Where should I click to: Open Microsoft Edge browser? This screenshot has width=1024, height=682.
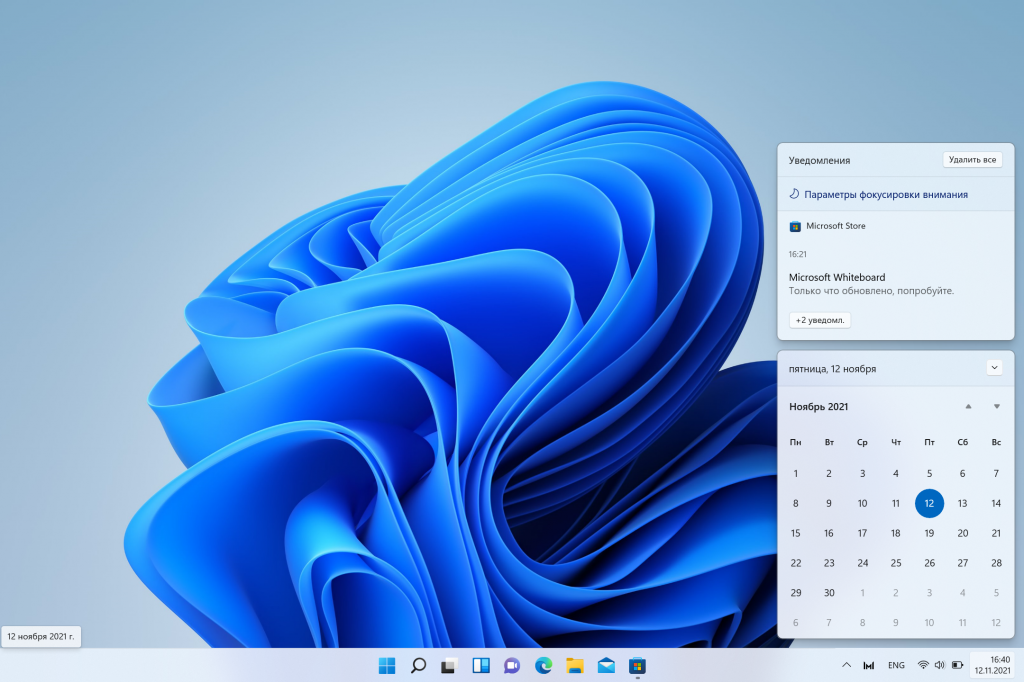point(543,665)
